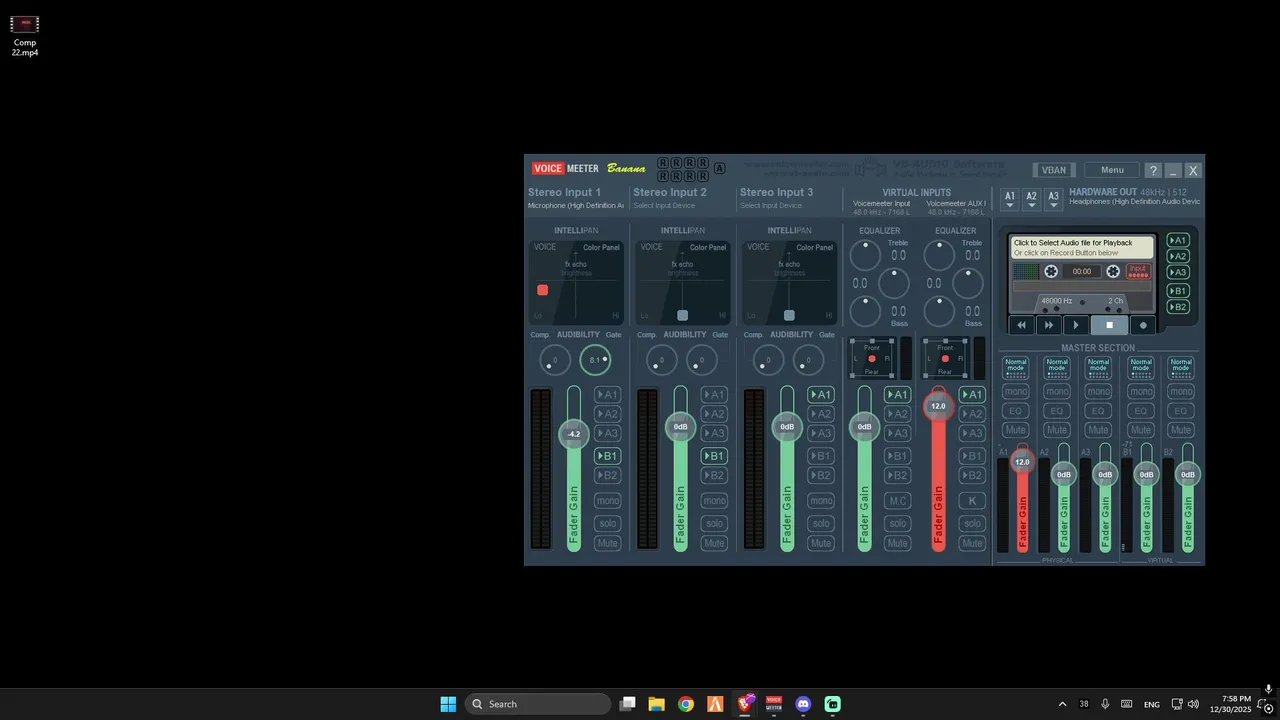Click Stereo Input 2 Comp knob

[x=661, y=360]
